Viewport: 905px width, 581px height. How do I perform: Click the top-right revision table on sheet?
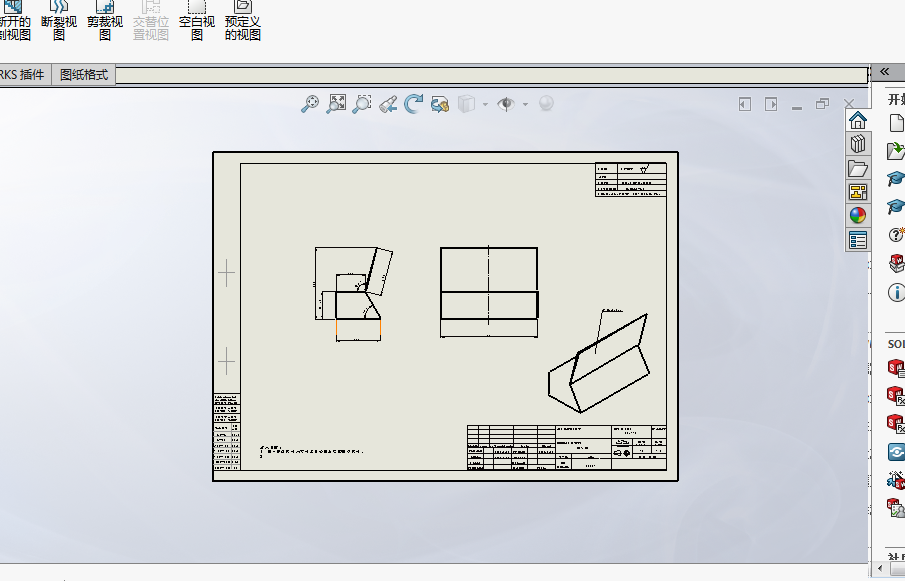pyautogui.click(x=631, y=180)
